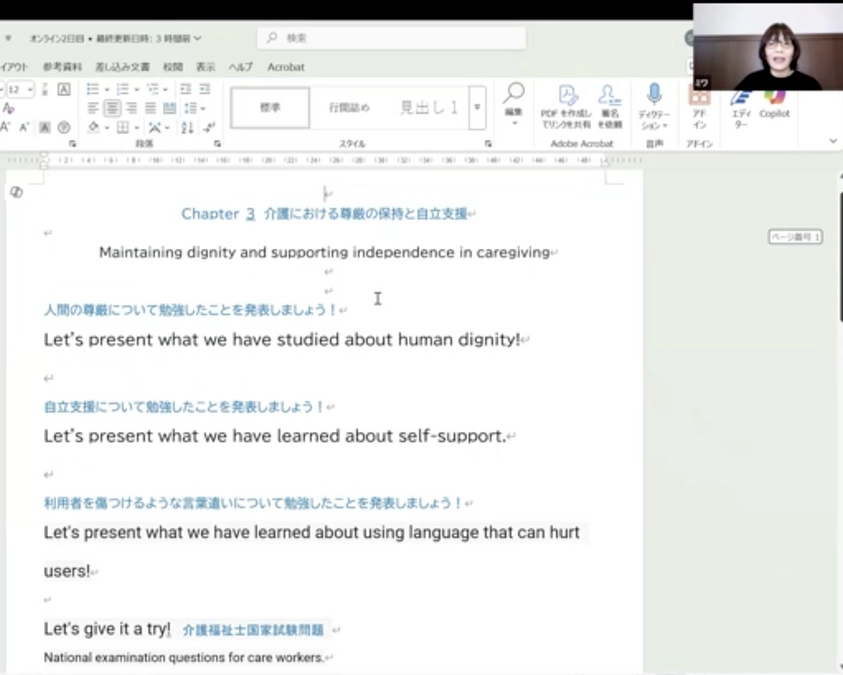The height and width of the screenshot is (675, 843).
Task: Click the sort A-Z icon
Action: pyautogui.click(x=186, y=128)
